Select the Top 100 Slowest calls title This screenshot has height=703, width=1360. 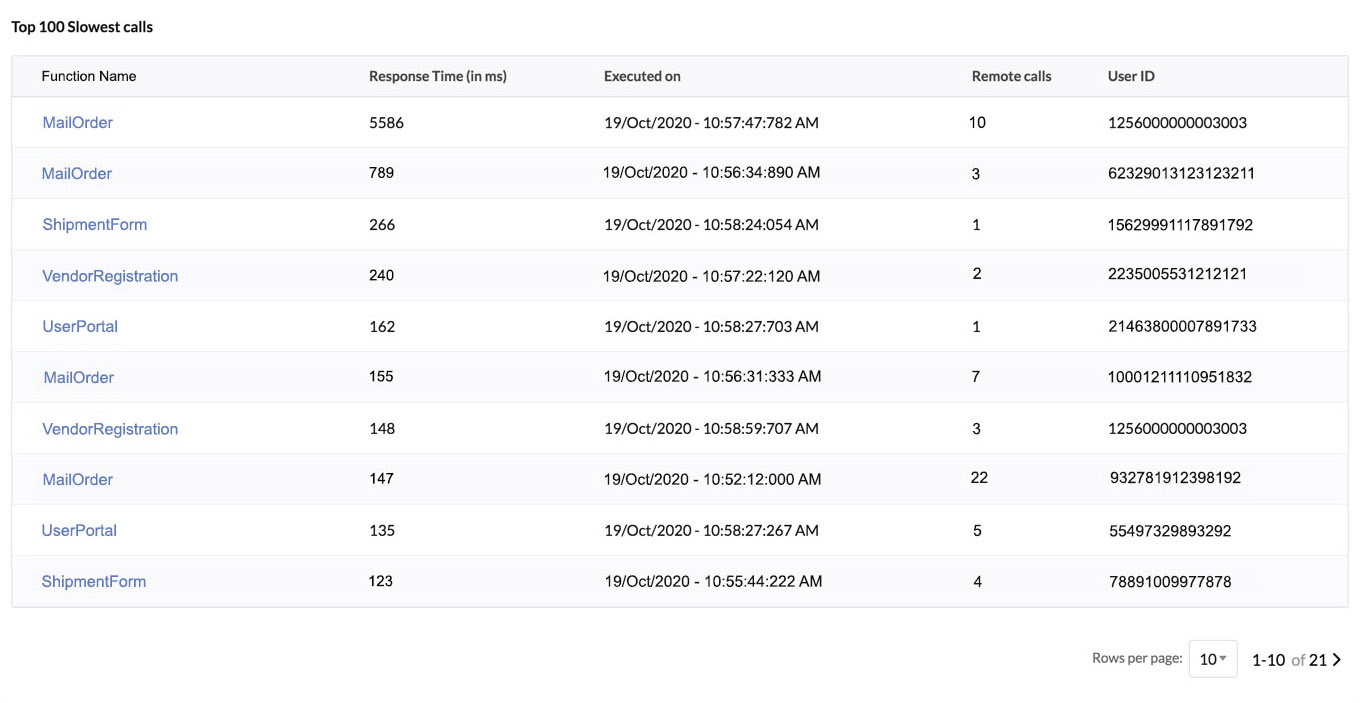[x=82, y=27]
